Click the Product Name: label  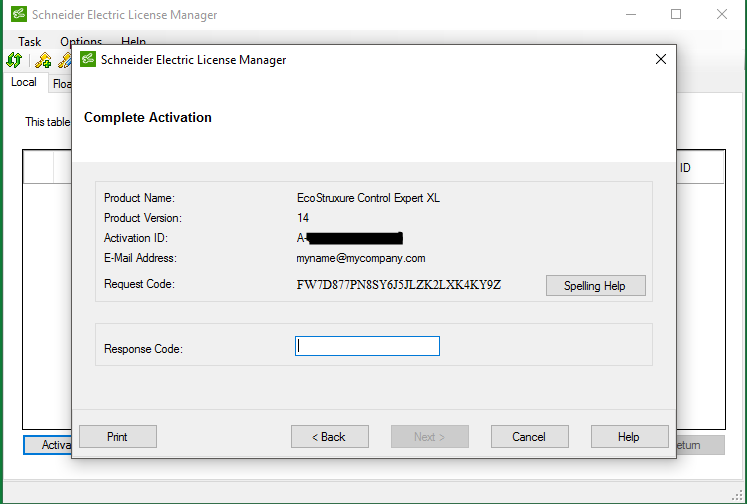140,198
